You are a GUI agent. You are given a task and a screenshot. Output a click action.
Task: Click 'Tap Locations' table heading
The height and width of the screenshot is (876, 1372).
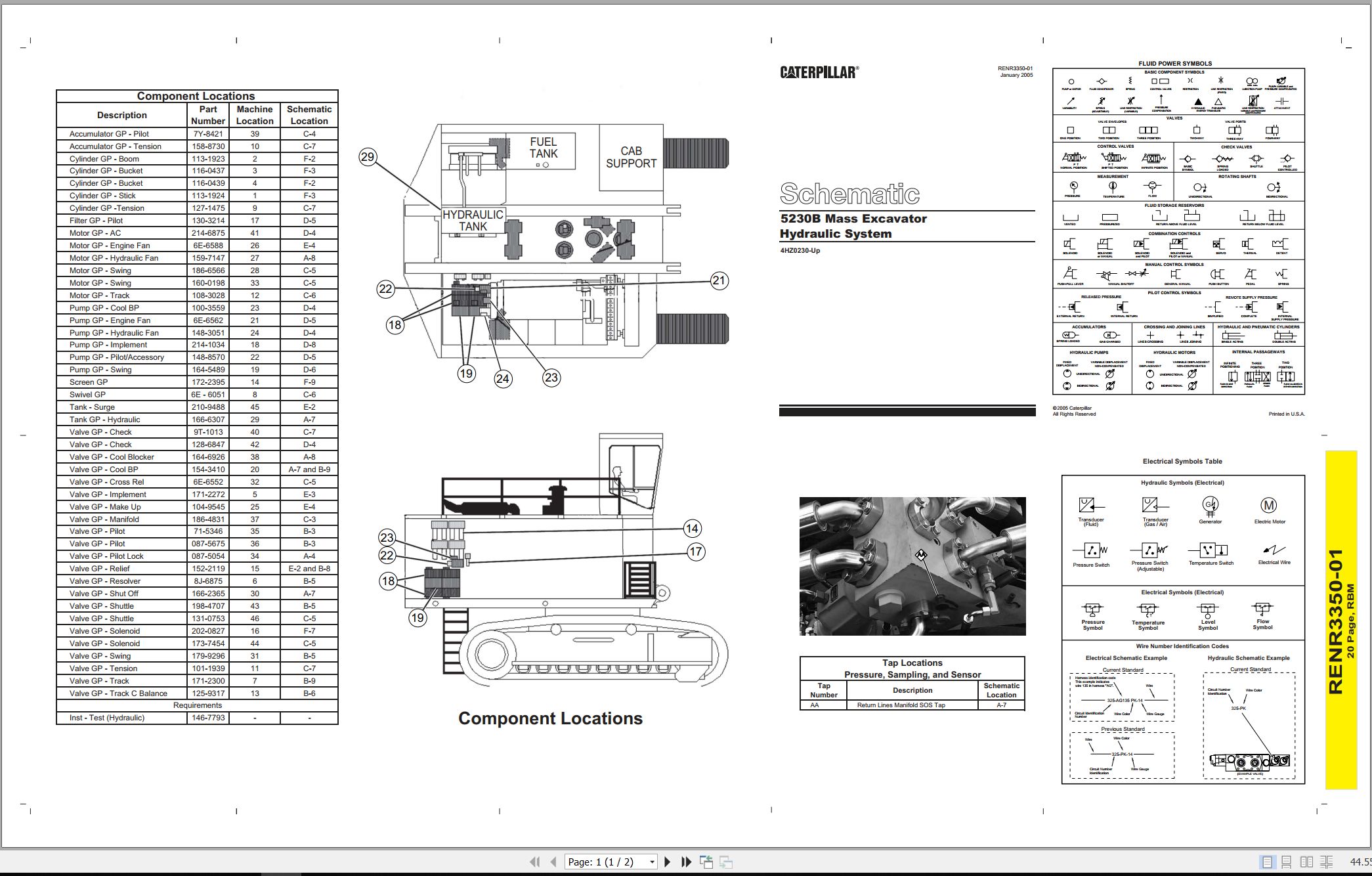pos(912,663)
